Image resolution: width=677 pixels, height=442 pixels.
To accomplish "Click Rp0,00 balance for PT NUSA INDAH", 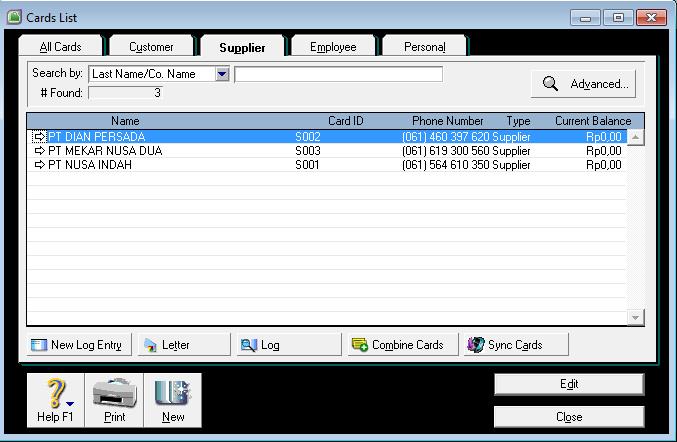I will tap(604, 164).
